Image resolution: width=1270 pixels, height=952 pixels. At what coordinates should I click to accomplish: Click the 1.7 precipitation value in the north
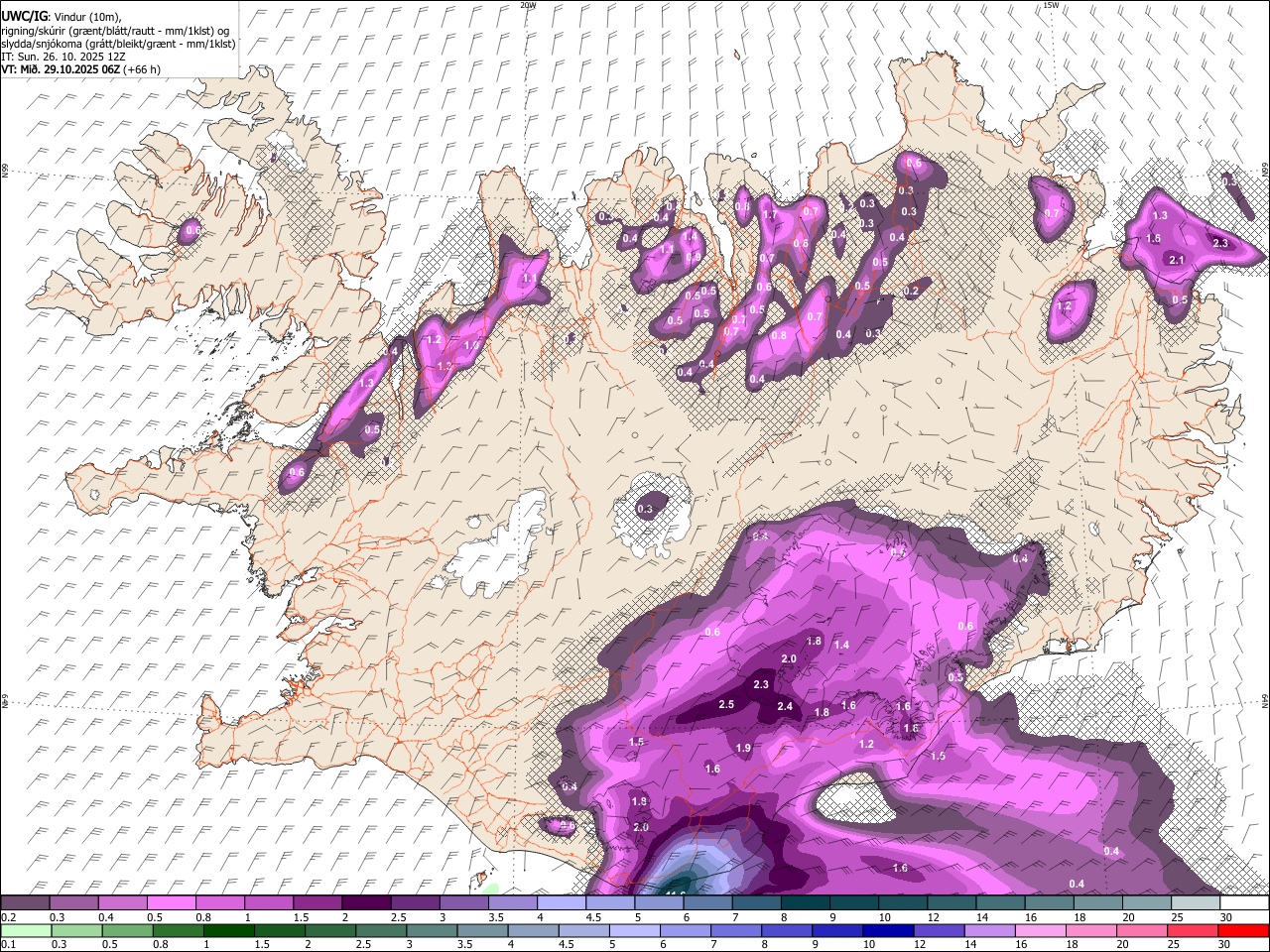[769, 214]
